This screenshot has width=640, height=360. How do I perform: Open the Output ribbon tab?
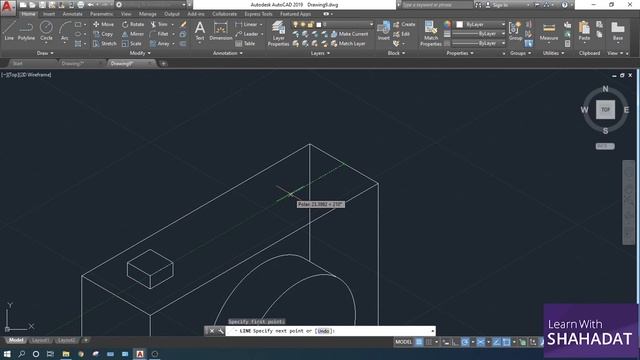[x=171, y=14]
